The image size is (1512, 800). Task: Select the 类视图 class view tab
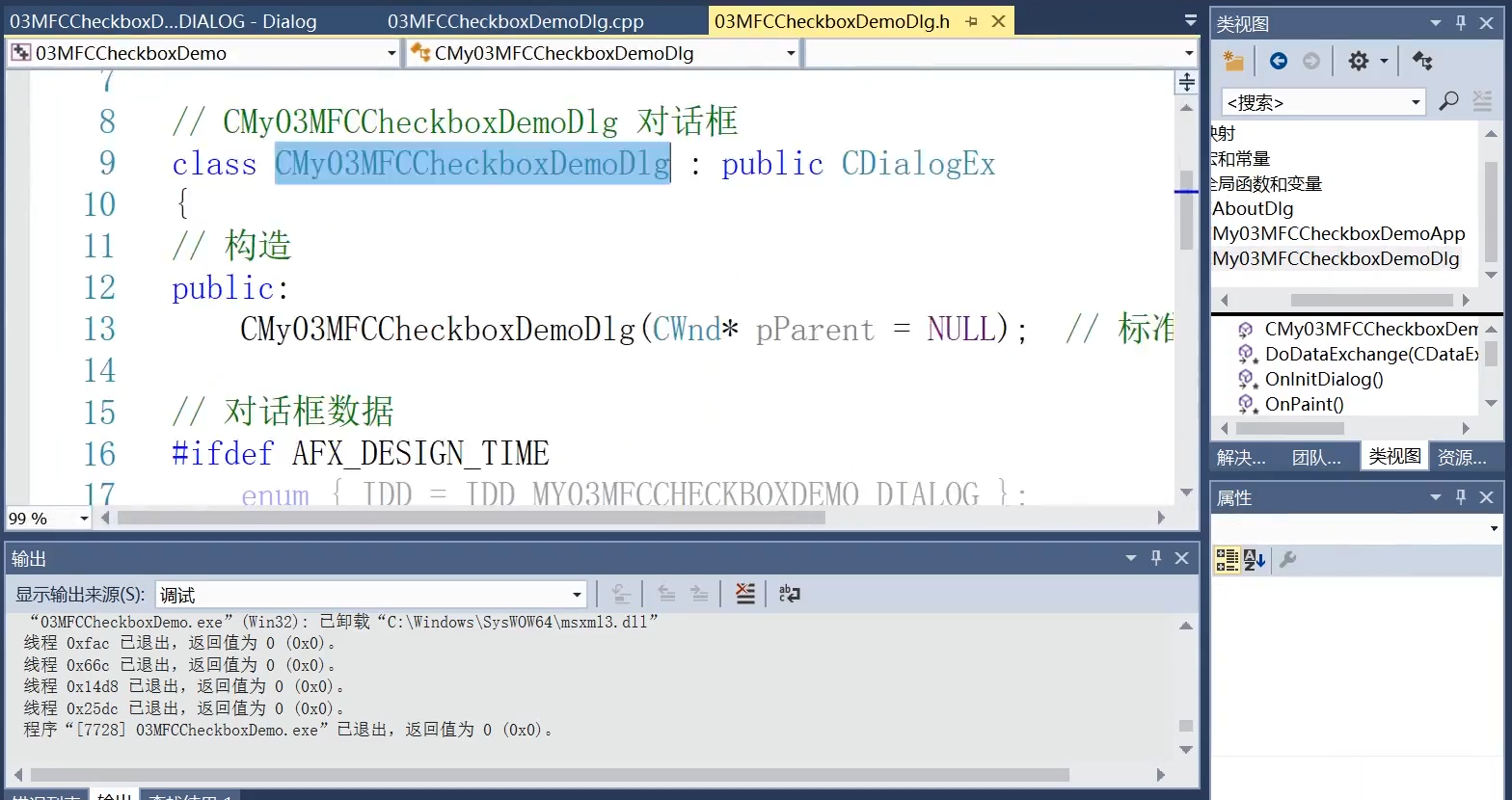1394,456
